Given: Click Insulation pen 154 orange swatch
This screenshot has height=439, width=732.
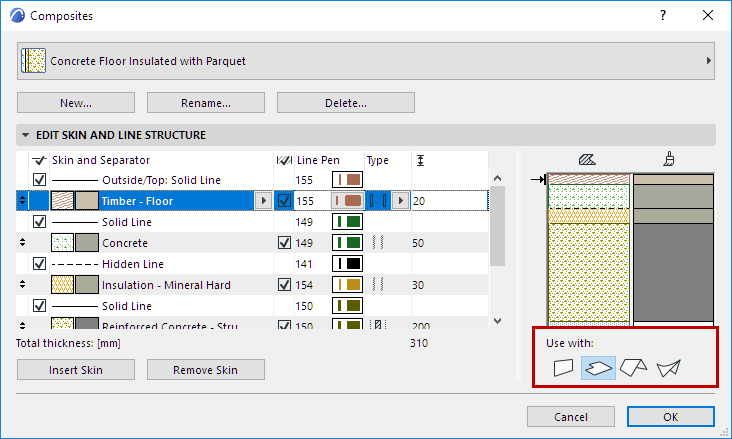Looking at the screenshot, I should (x=347, y=285).
